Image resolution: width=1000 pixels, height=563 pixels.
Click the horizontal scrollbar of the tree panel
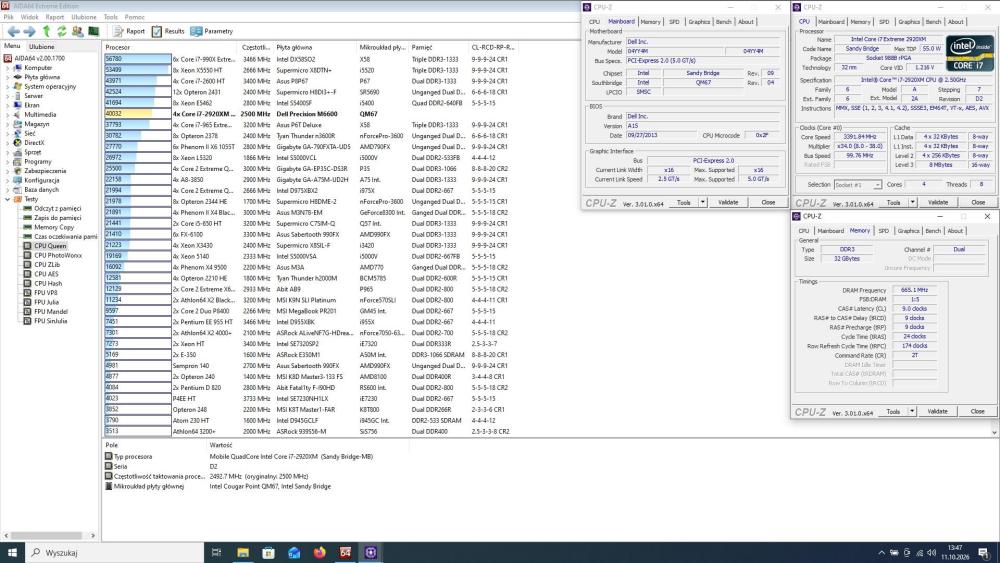point(50,536)
